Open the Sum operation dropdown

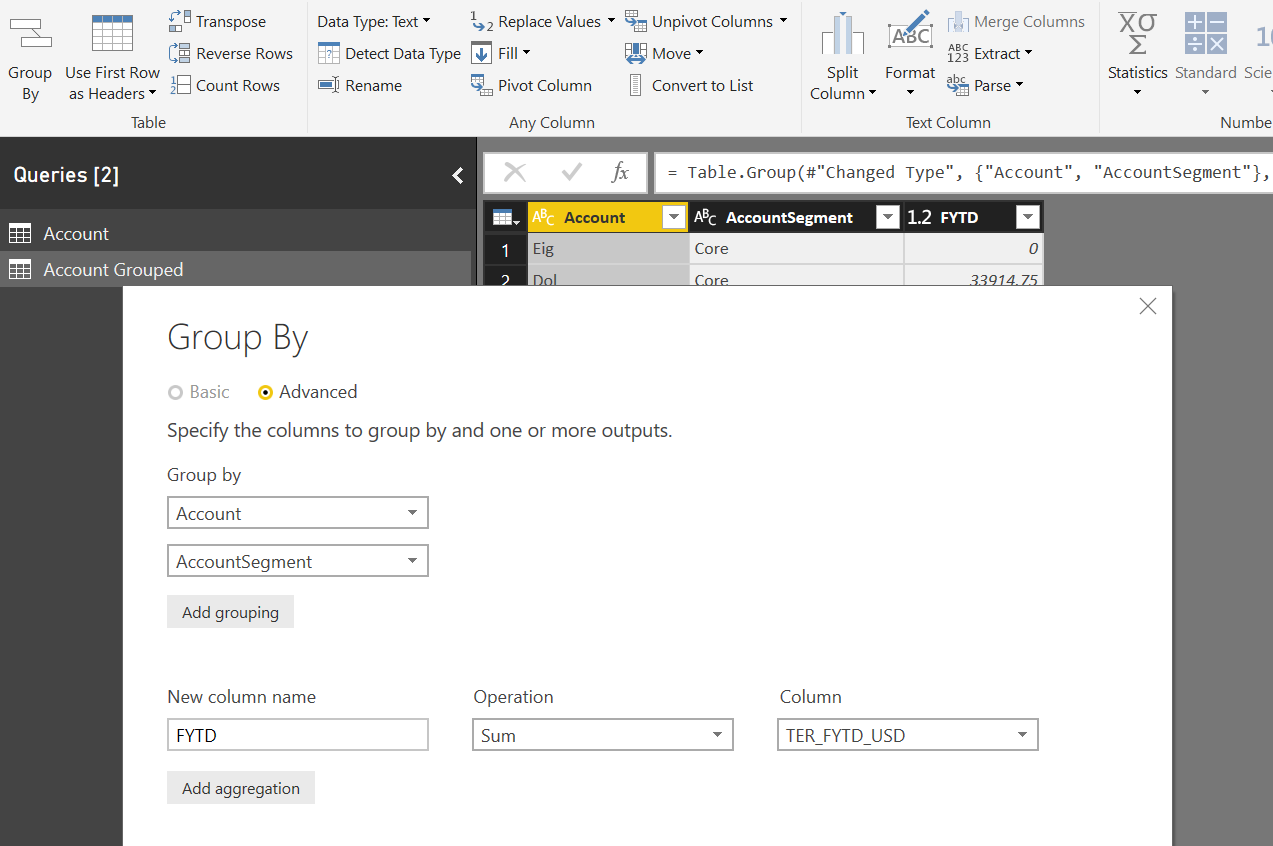click(x=603, y=735)
